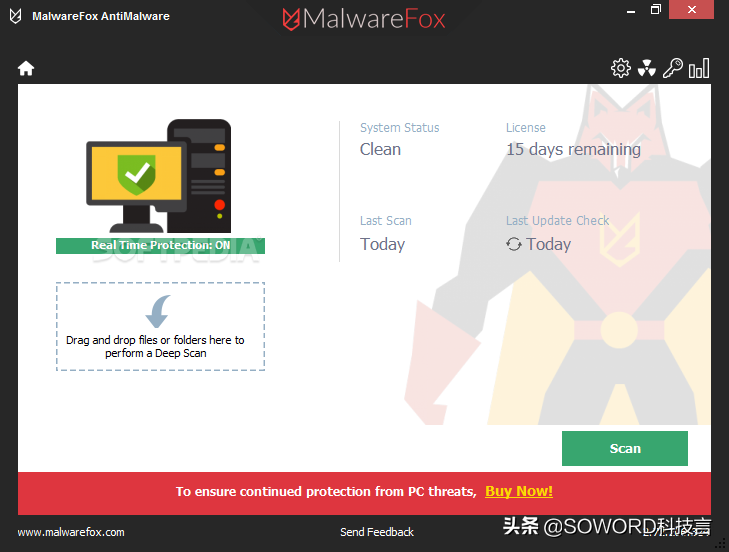Toggle Real Time Protection ON bar
729x552 pixels.
(x=160, y=246)
